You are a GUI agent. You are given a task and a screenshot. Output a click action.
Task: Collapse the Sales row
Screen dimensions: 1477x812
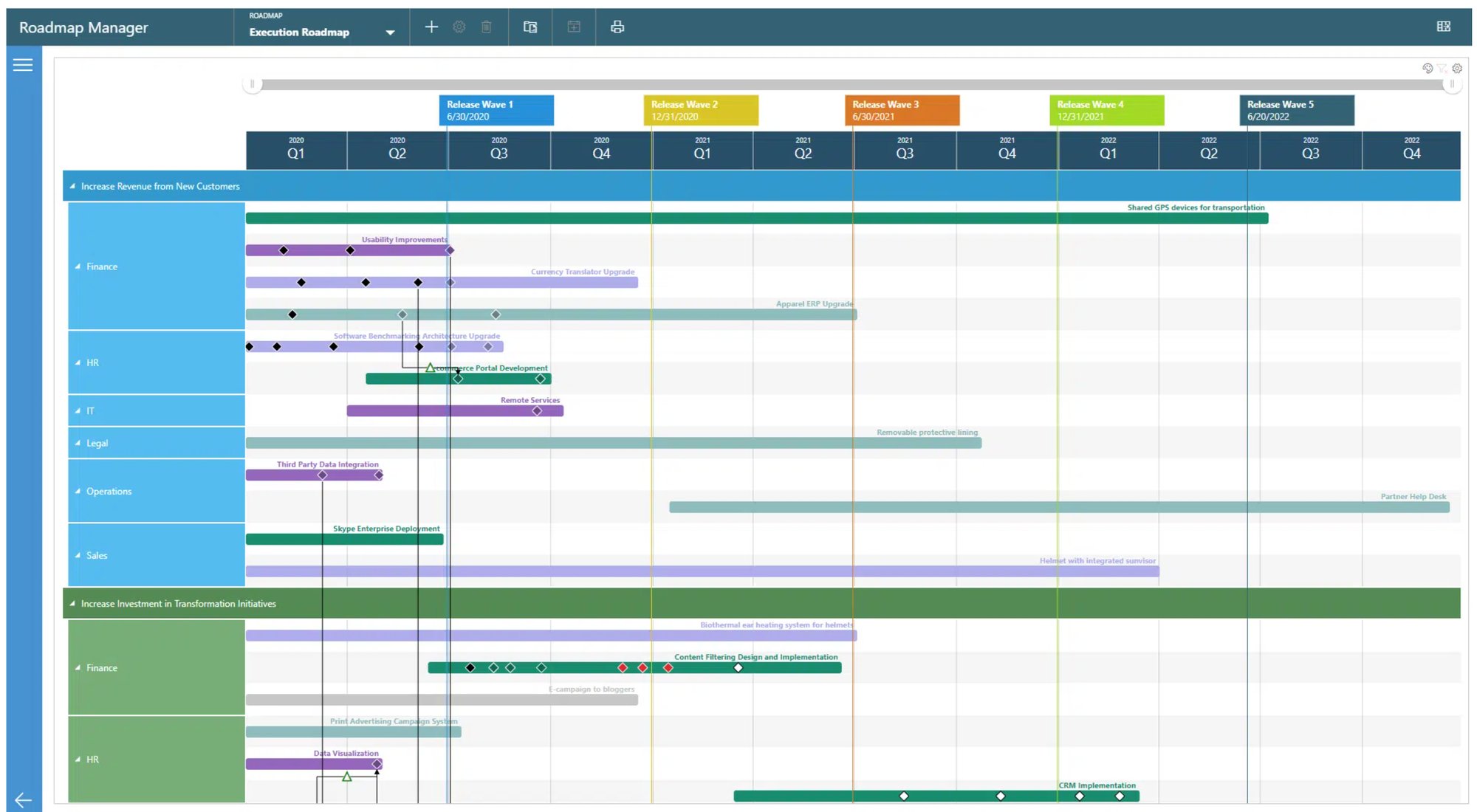click(78, 555)
